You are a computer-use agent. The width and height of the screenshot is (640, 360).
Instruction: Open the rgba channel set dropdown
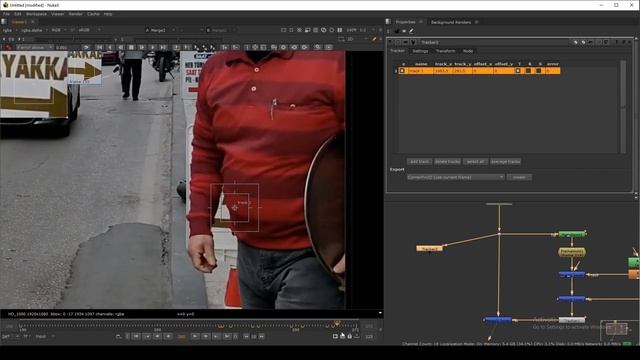pyautogui.click(x=10, y=30)
